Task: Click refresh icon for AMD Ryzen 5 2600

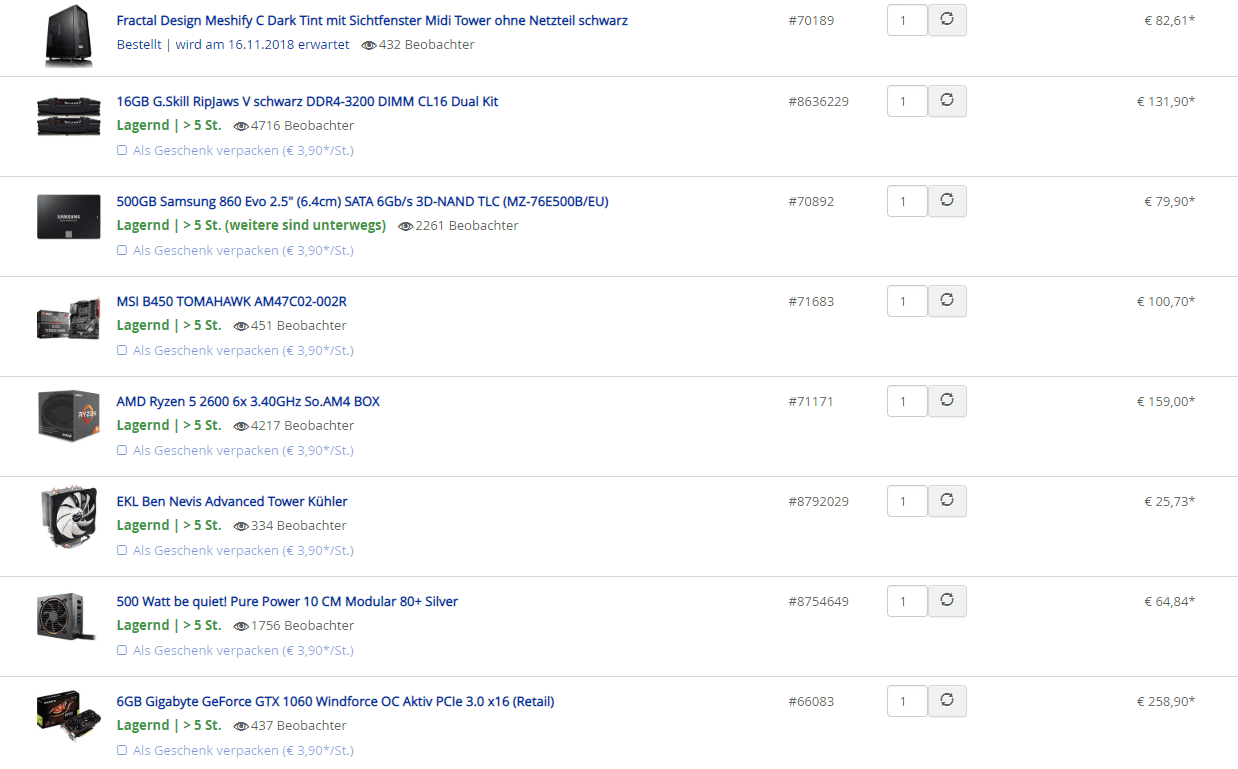Action: pyautogui.click(x=947, y=401)
